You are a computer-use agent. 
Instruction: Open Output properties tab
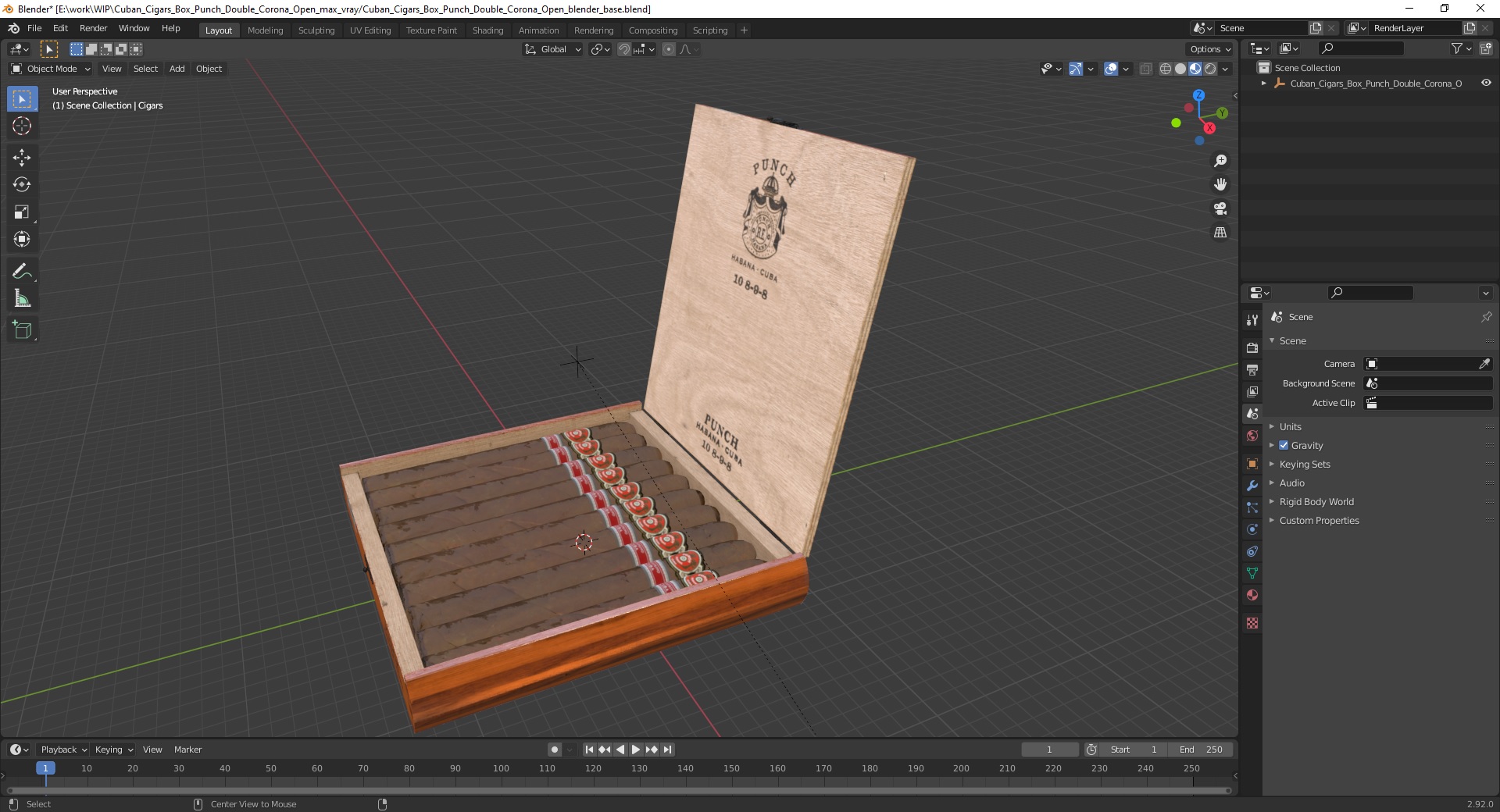[x=1252, y=369]
